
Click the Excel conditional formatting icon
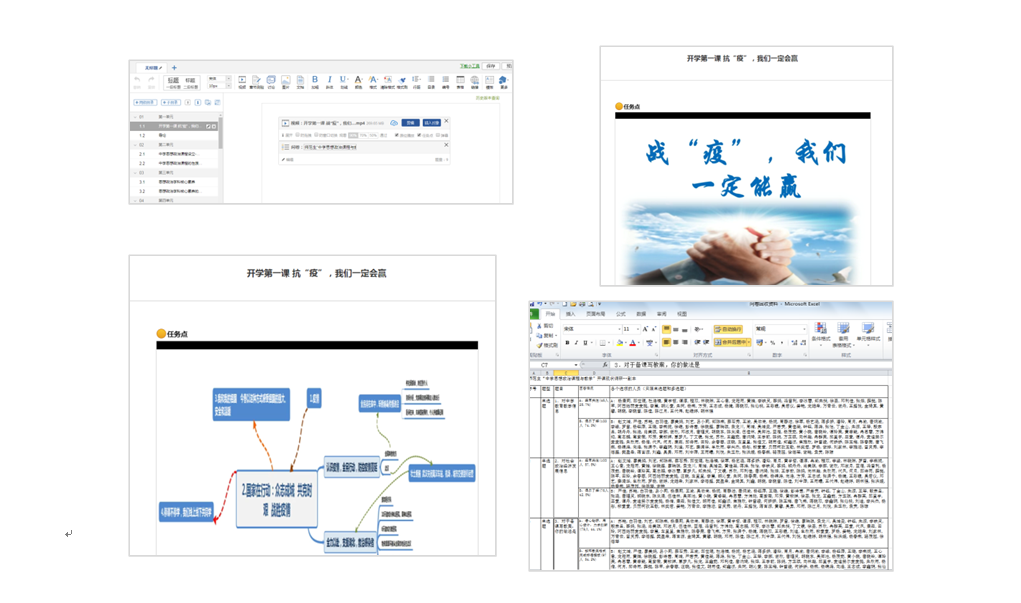(819, 331)
